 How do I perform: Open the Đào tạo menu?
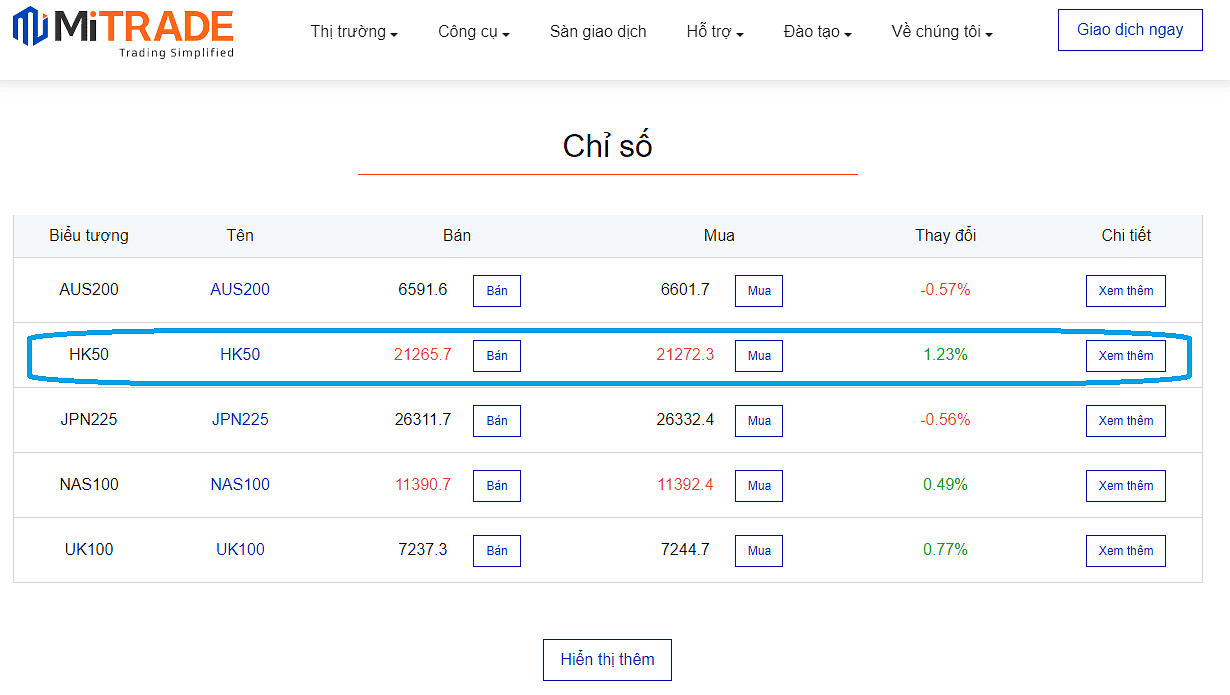817,32
